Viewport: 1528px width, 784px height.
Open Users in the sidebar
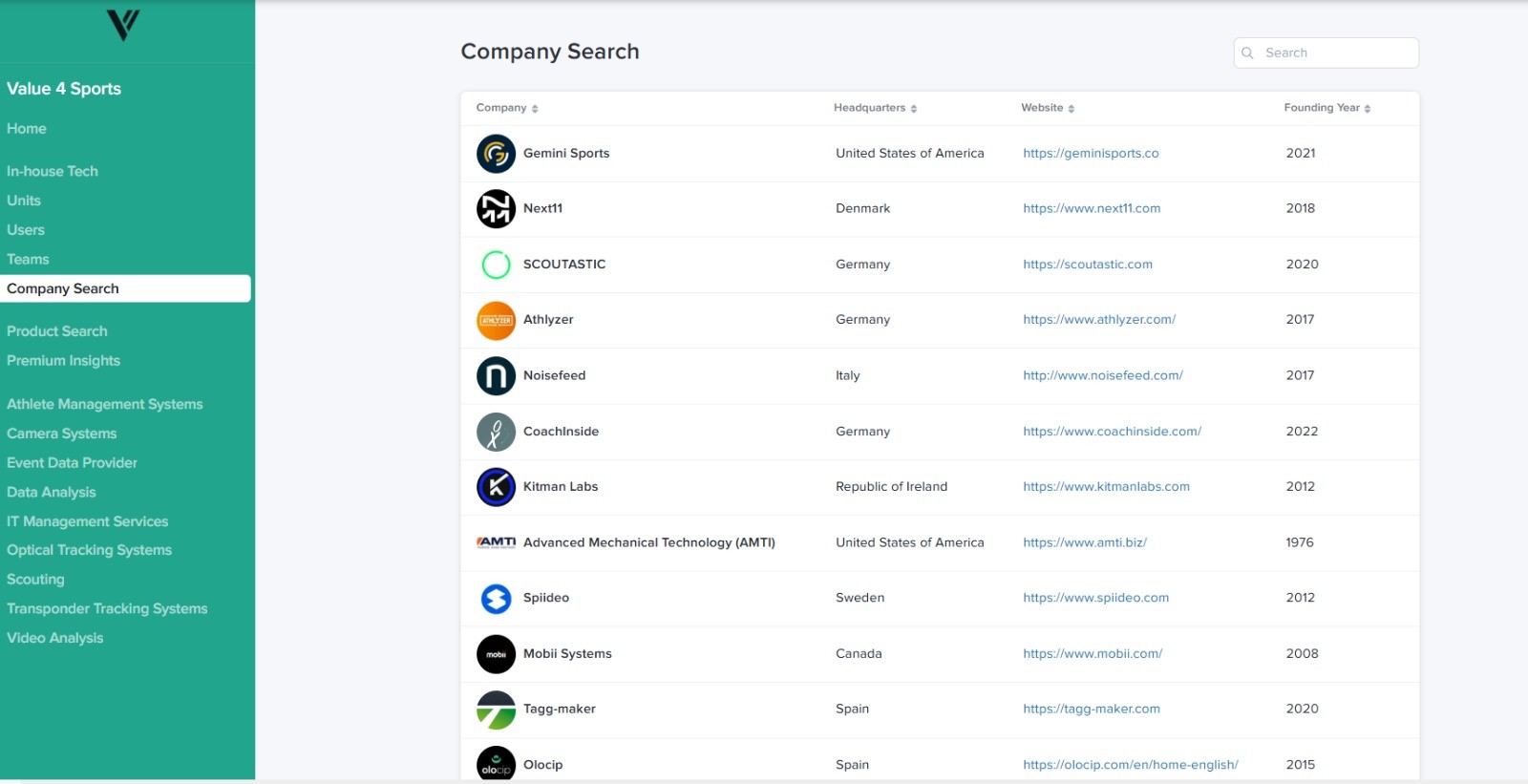coord(26,230)
